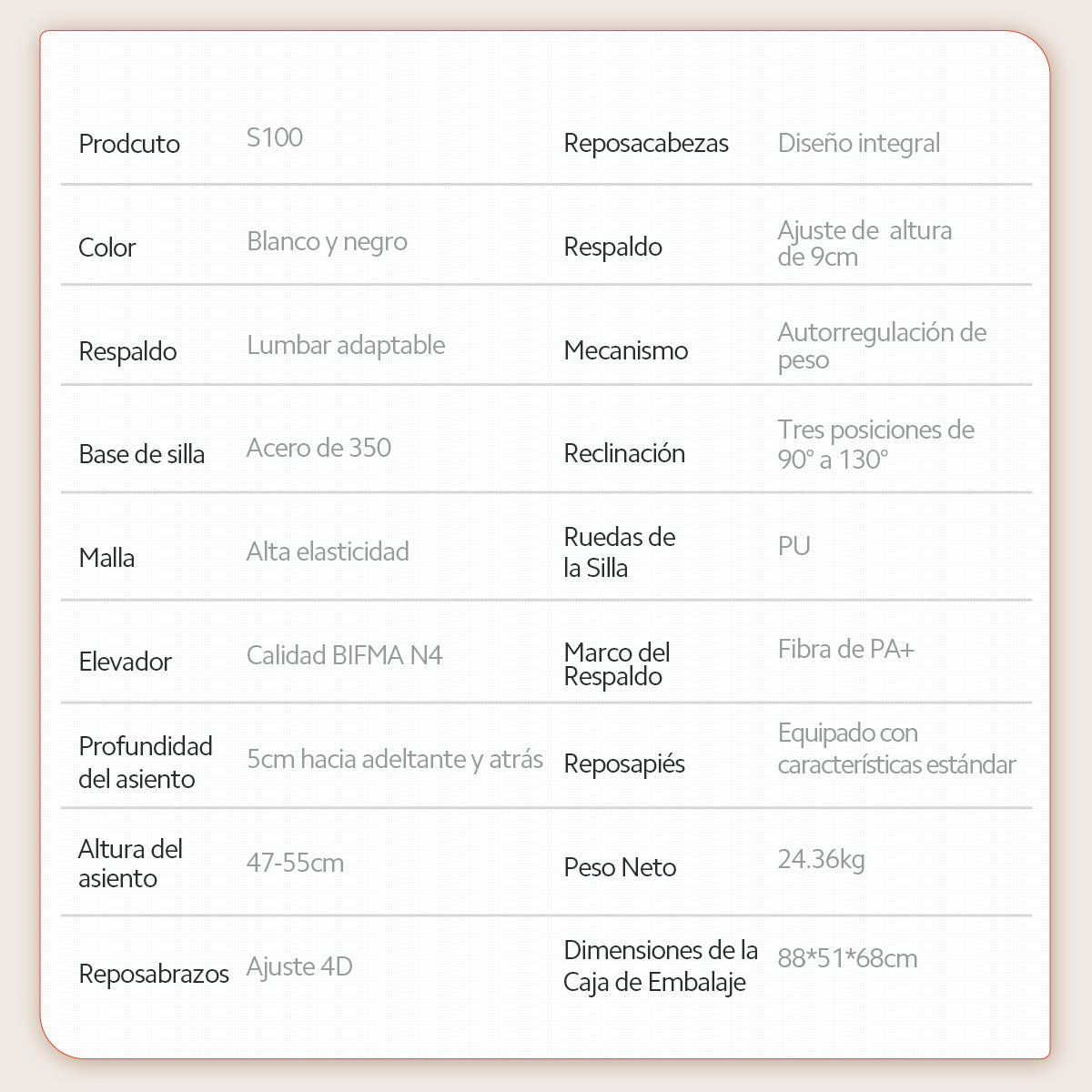Click the "88*51*68cm" packaging dimensions value
Image resolution: width=1092 pixels, height=1092 pixels.
pos(847,959)
